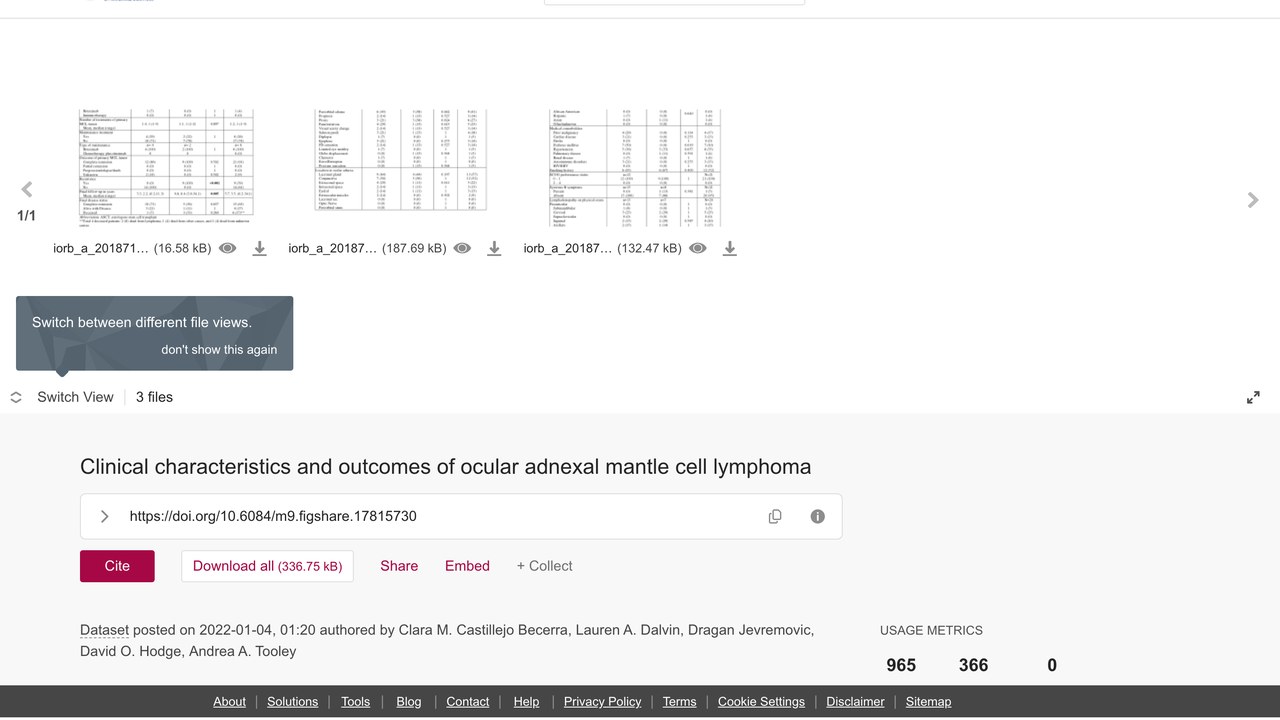Download the 132.47 kB file
Image resolution: width=1280 pixels, height=720 pixels.
coord(730,248)
